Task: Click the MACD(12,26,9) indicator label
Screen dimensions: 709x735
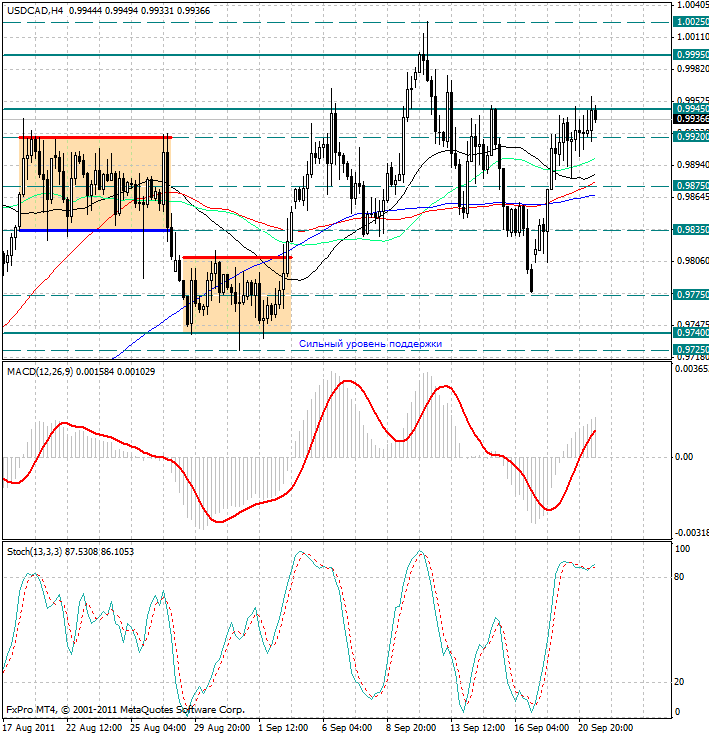Action: [40, 371]
